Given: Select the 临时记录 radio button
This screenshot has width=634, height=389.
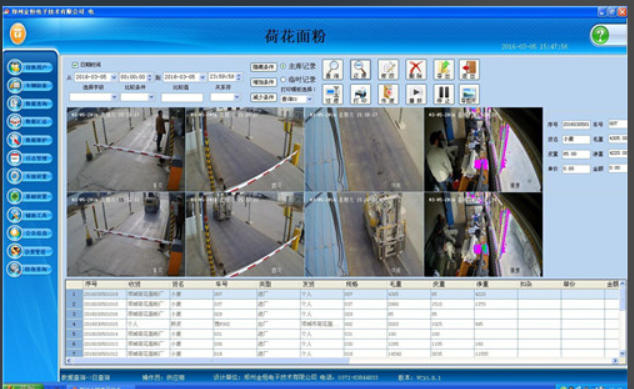Looking at the screenshot, I should pos(283,79).
